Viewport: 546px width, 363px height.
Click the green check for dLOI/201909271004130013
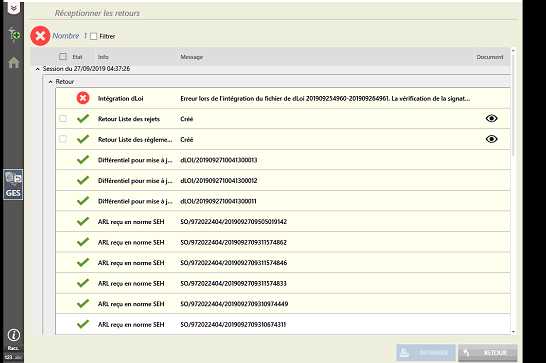(83, 160)
